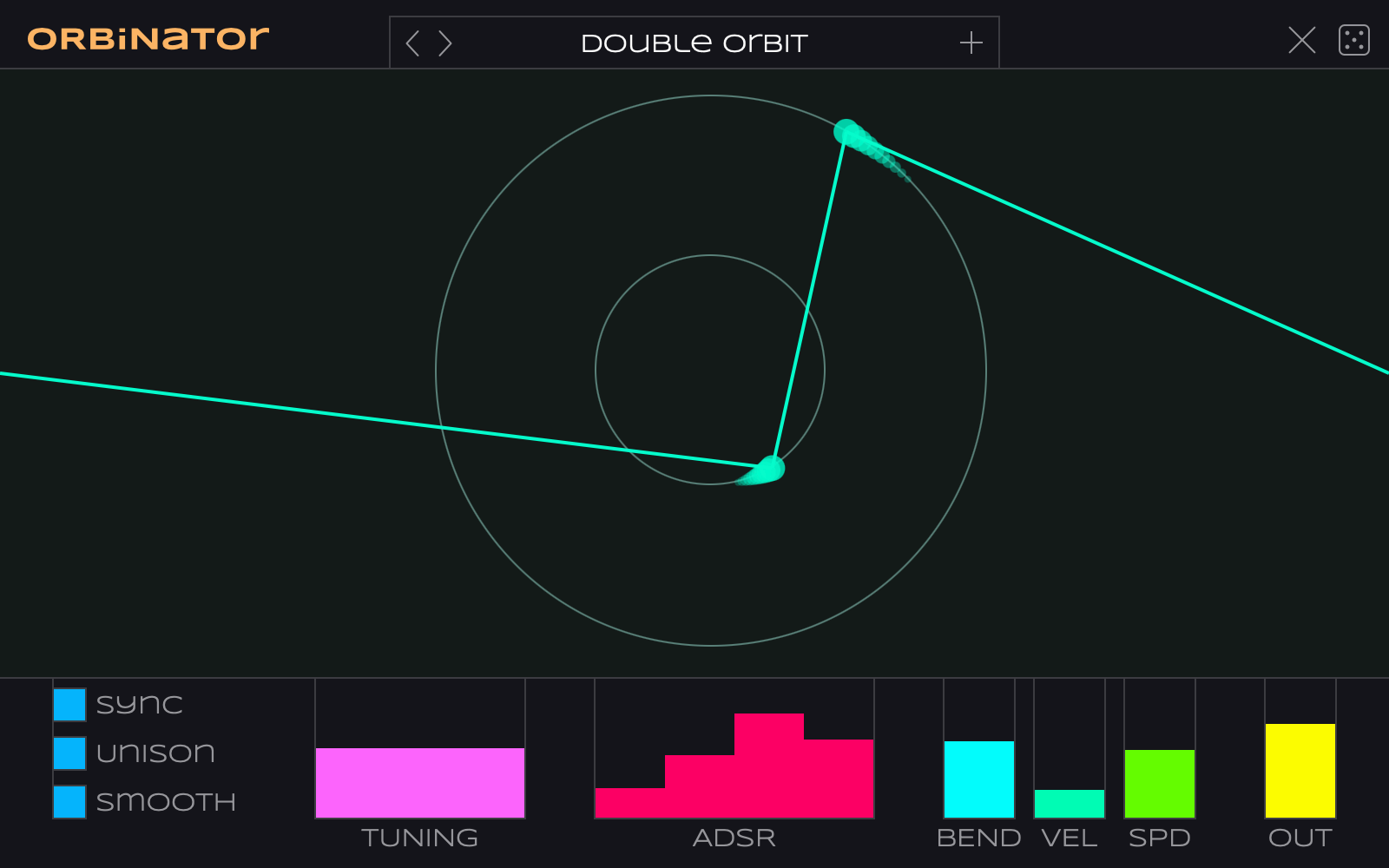This screenshot has width=1389, height=868.
Task: Adjust the ADSR release bar
Action: point(839,778)
